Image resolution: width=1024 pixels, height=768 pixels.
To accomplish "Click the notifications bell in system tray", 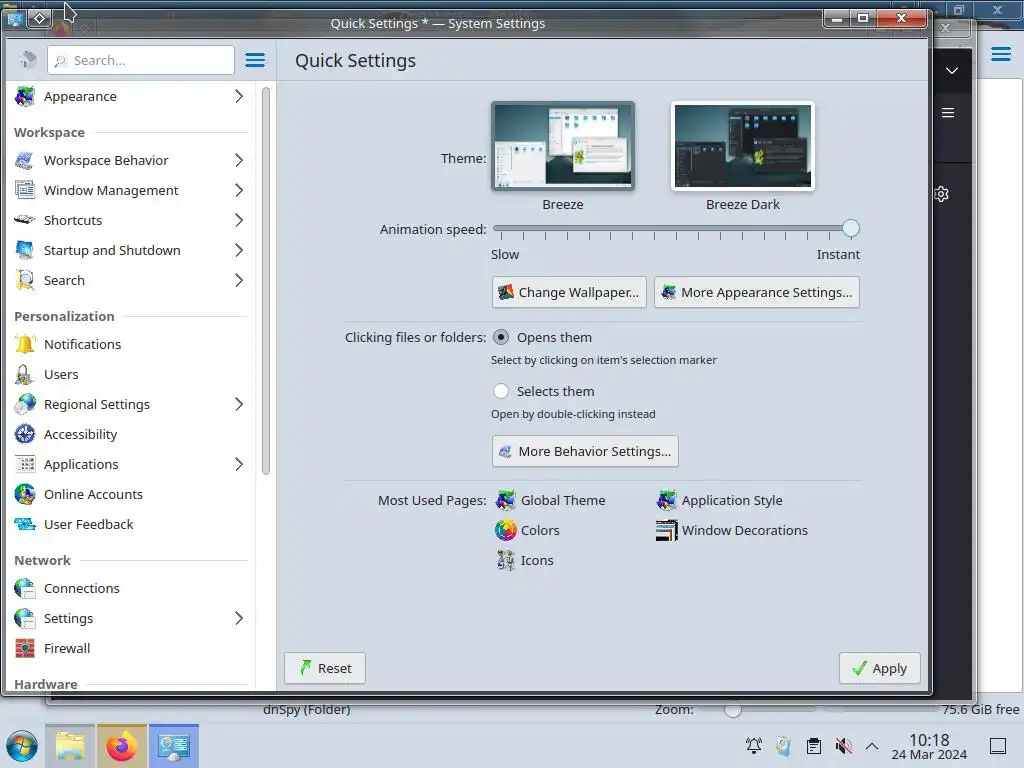I will 754,746.
